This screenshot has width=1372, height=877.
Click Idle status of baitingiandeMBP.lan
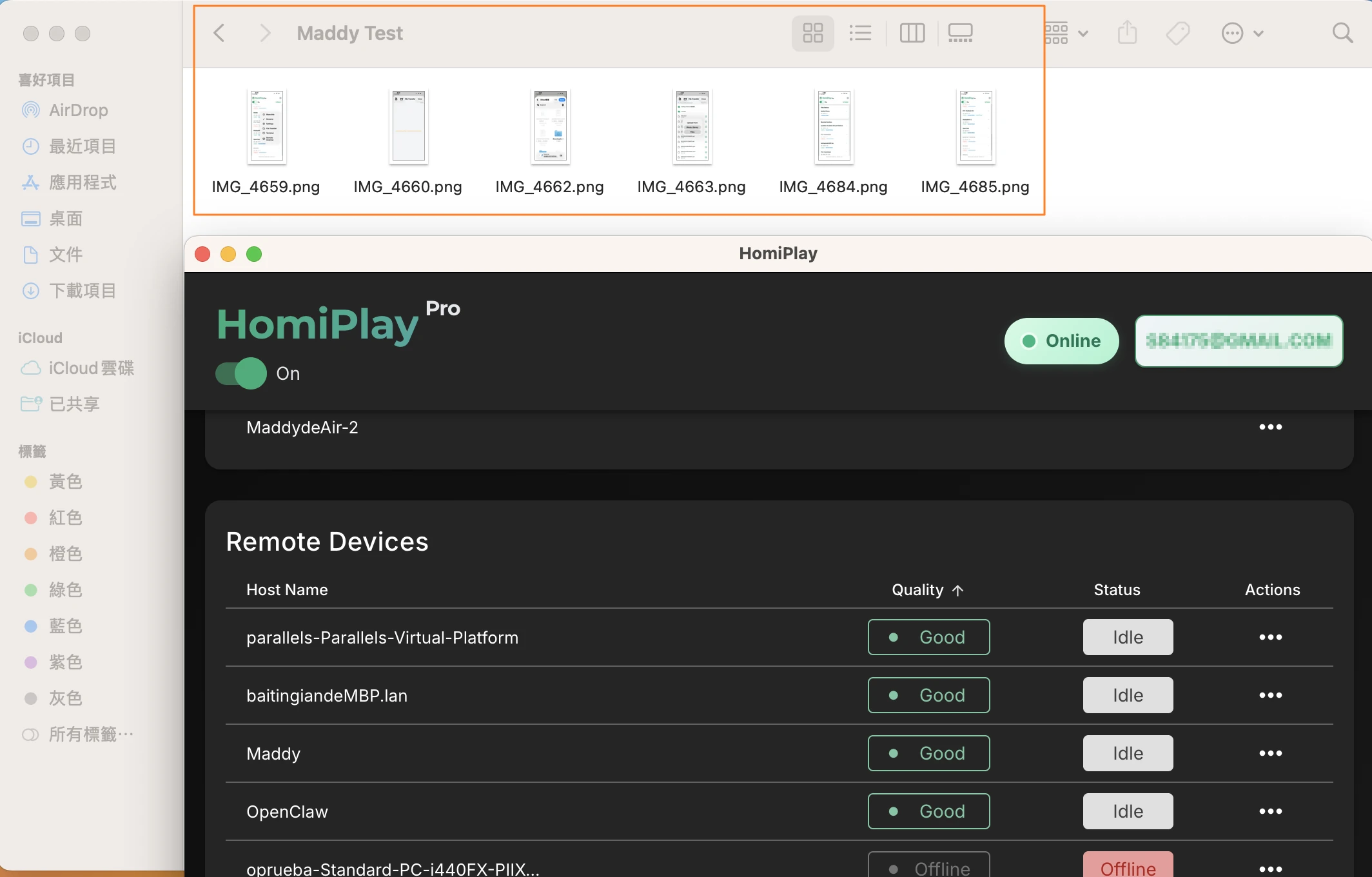[x=1128, y=695]
